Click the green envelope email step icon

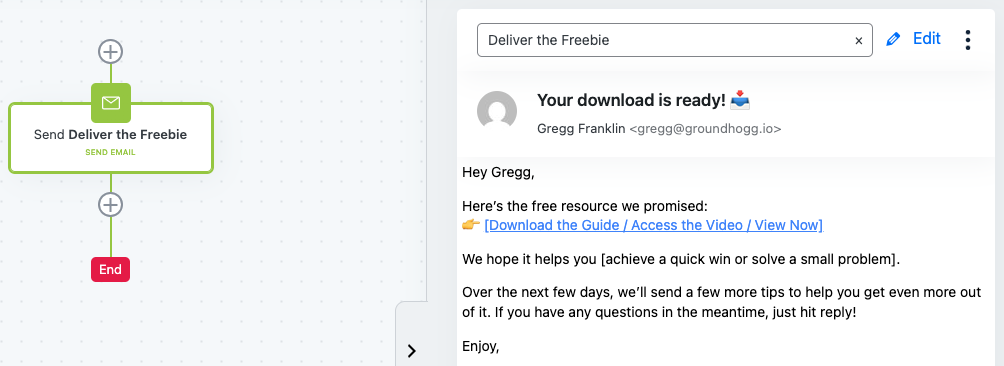pyautogui.click(x=111, y=102)
